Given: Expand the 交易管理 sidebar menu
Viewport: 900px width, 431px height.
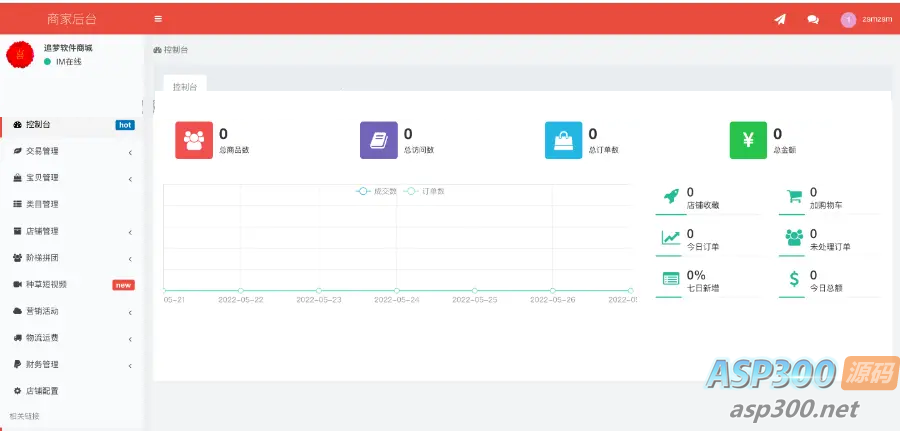Looking at the screenshot, I should coord(72,152).
